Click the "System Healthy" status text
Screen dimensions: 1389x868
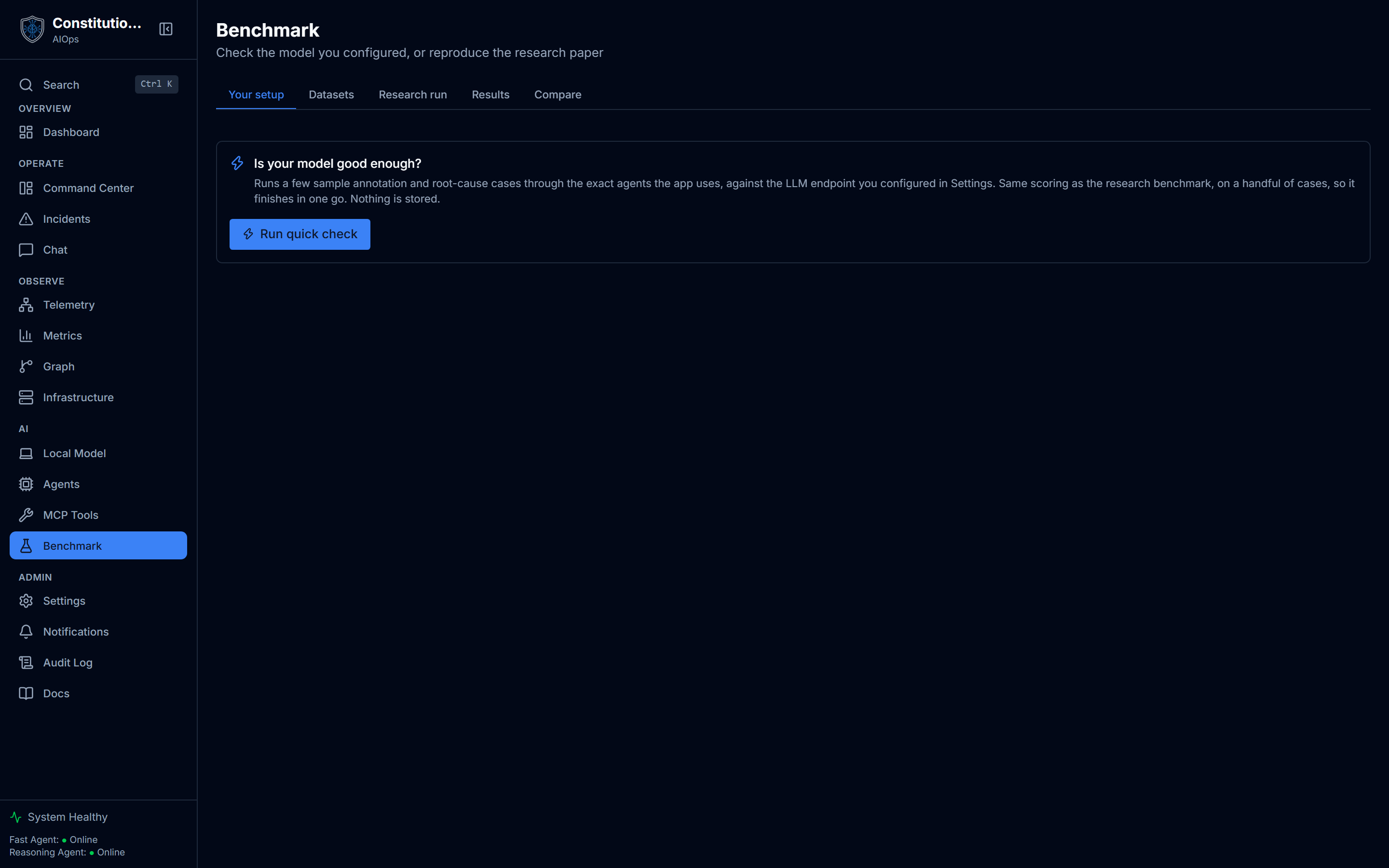68,817
